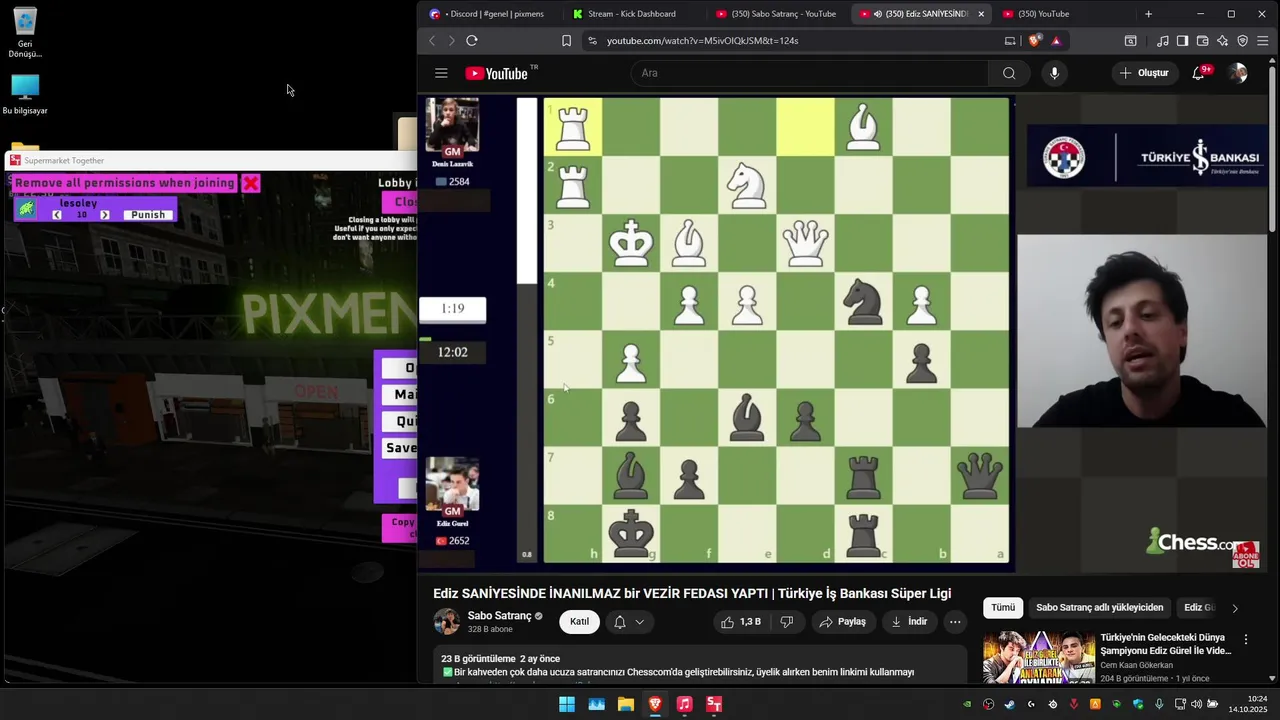Click the Sabo Satranç channel avatar
The image size is (1280, 720).
pyautogui.click(x=447, y=622)
